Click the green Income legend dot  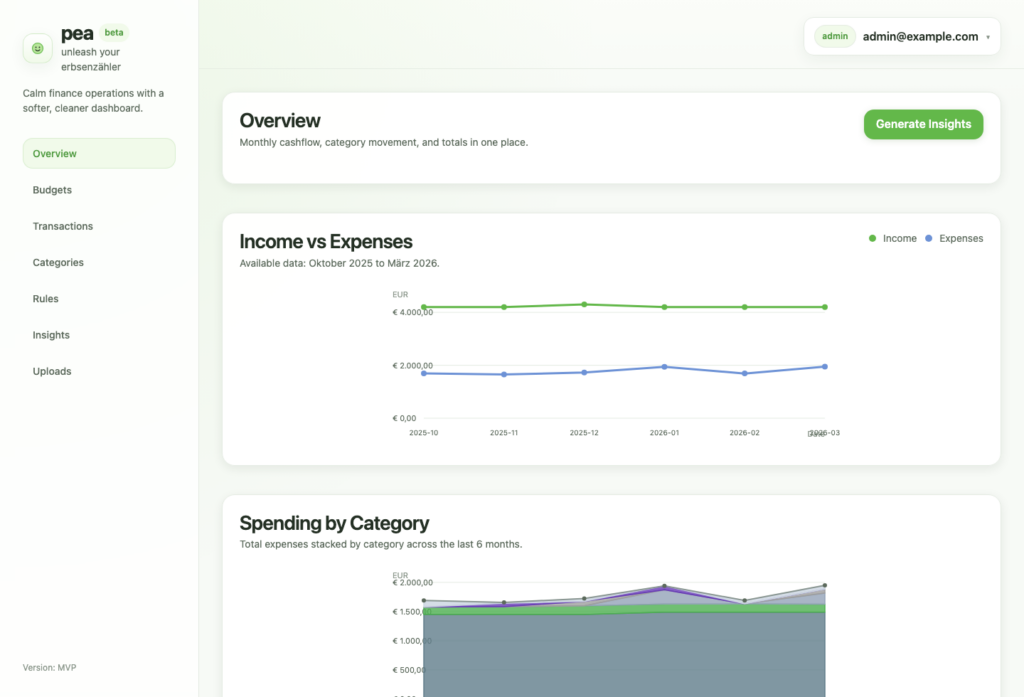tap(872, 239)
